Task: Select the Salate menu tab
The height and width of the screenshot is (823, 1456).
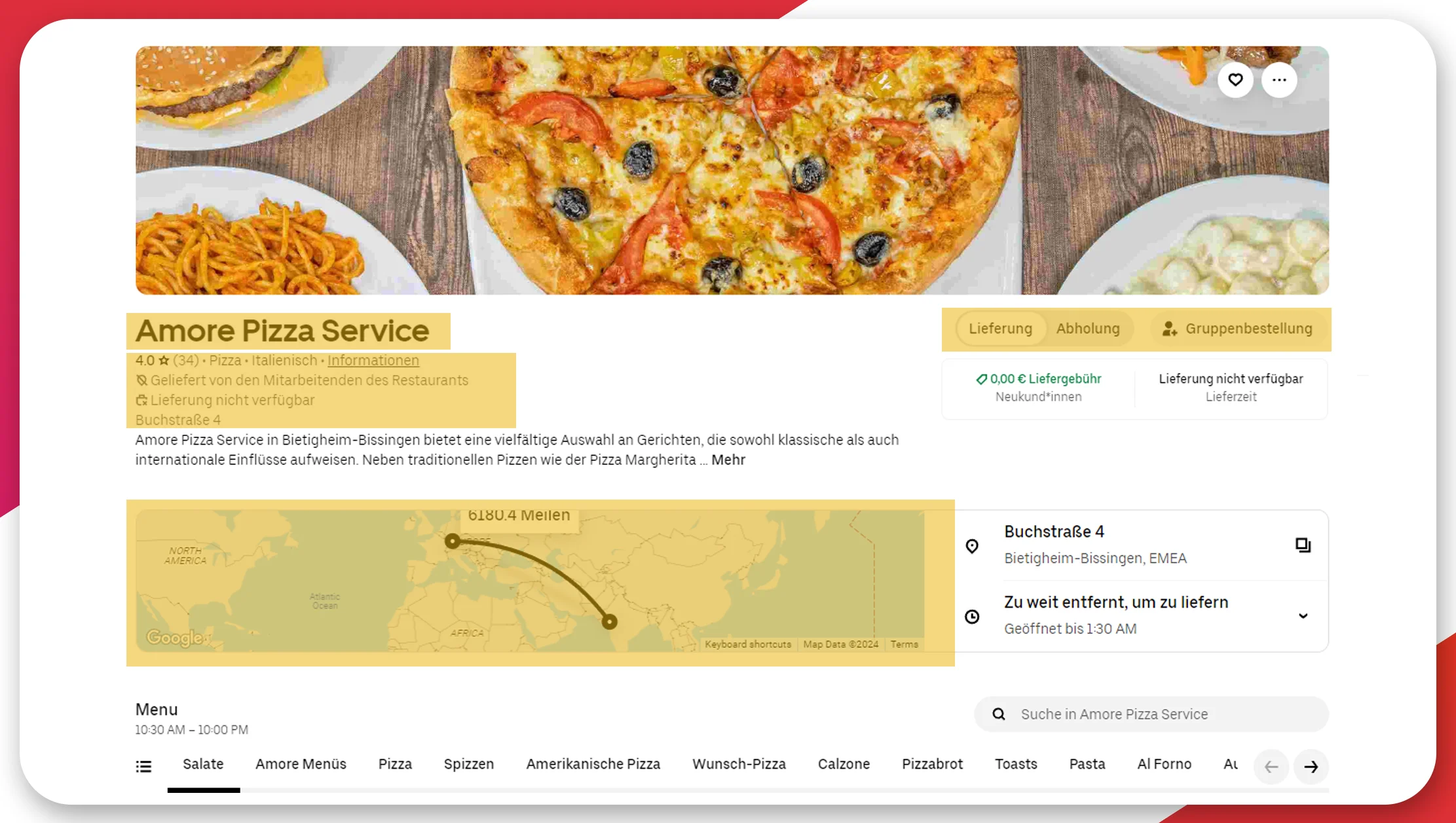Action: (203, 765)
